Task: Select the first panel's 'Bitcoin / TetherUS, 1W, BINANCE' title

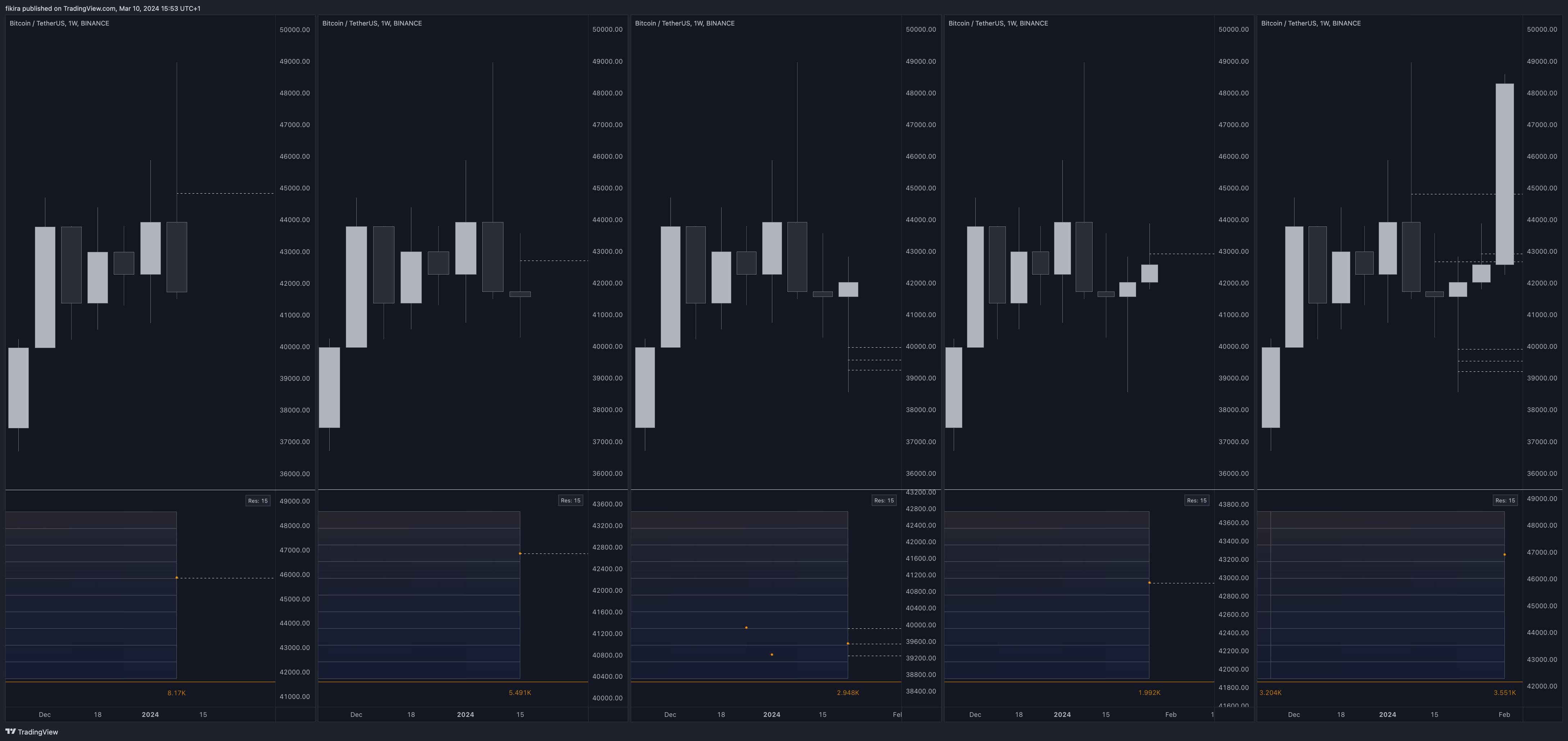Action: coord(60,23)
